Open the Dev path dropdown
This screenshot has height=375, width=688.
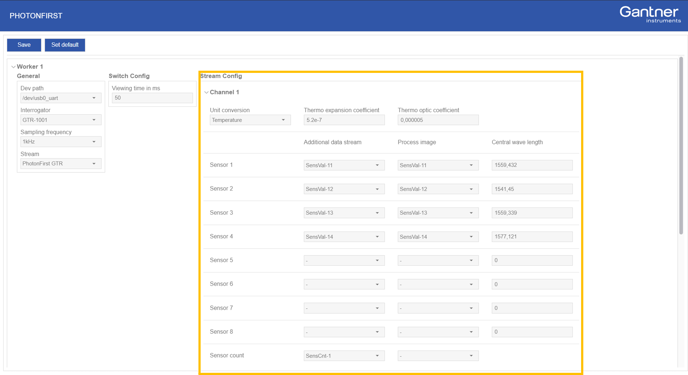[61, 98]
